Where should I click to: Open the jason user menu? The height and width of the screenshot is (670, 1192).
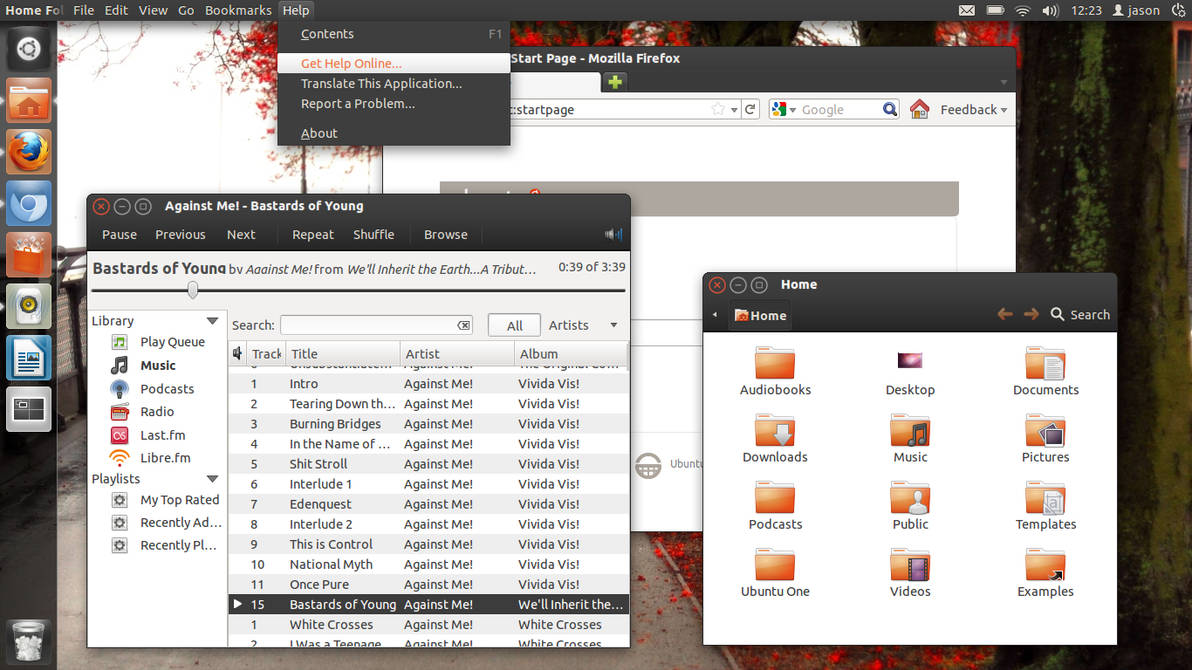pos(1136,11)
